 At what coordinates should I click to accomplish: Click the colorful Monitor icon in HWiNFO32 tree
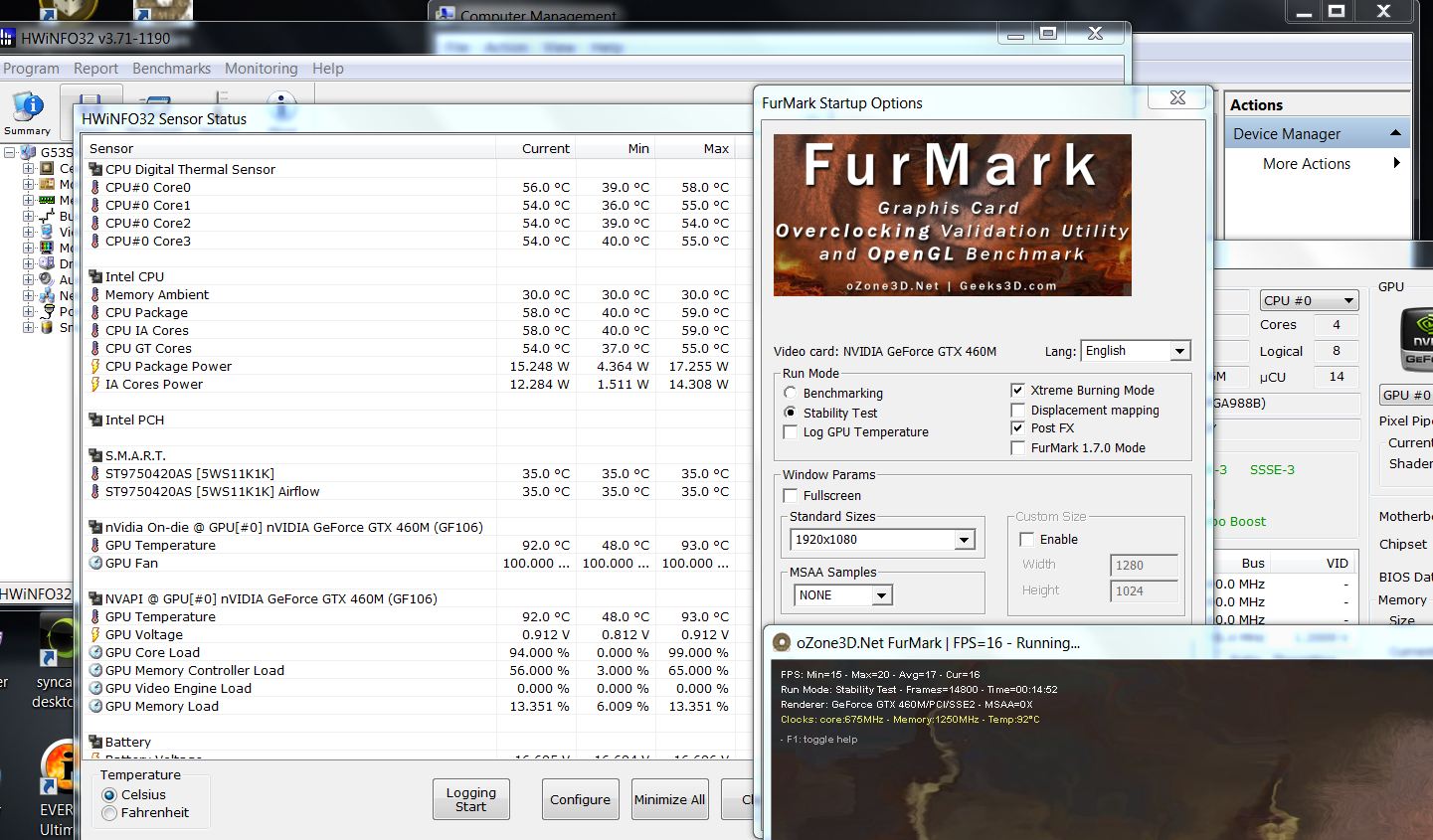click(46, 248)
